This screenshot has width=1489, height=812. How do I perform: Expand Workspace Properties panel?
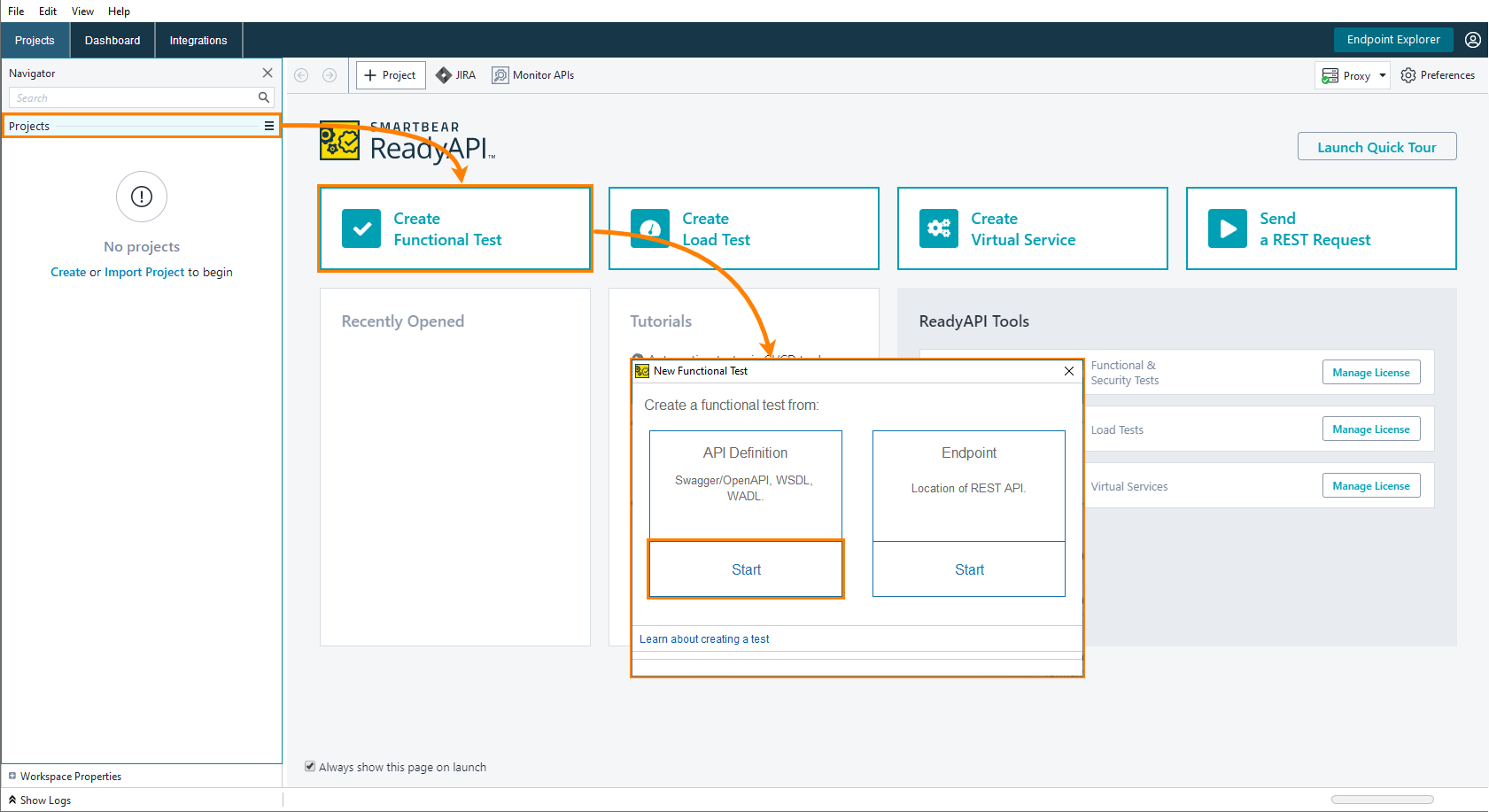coord(12,776)
